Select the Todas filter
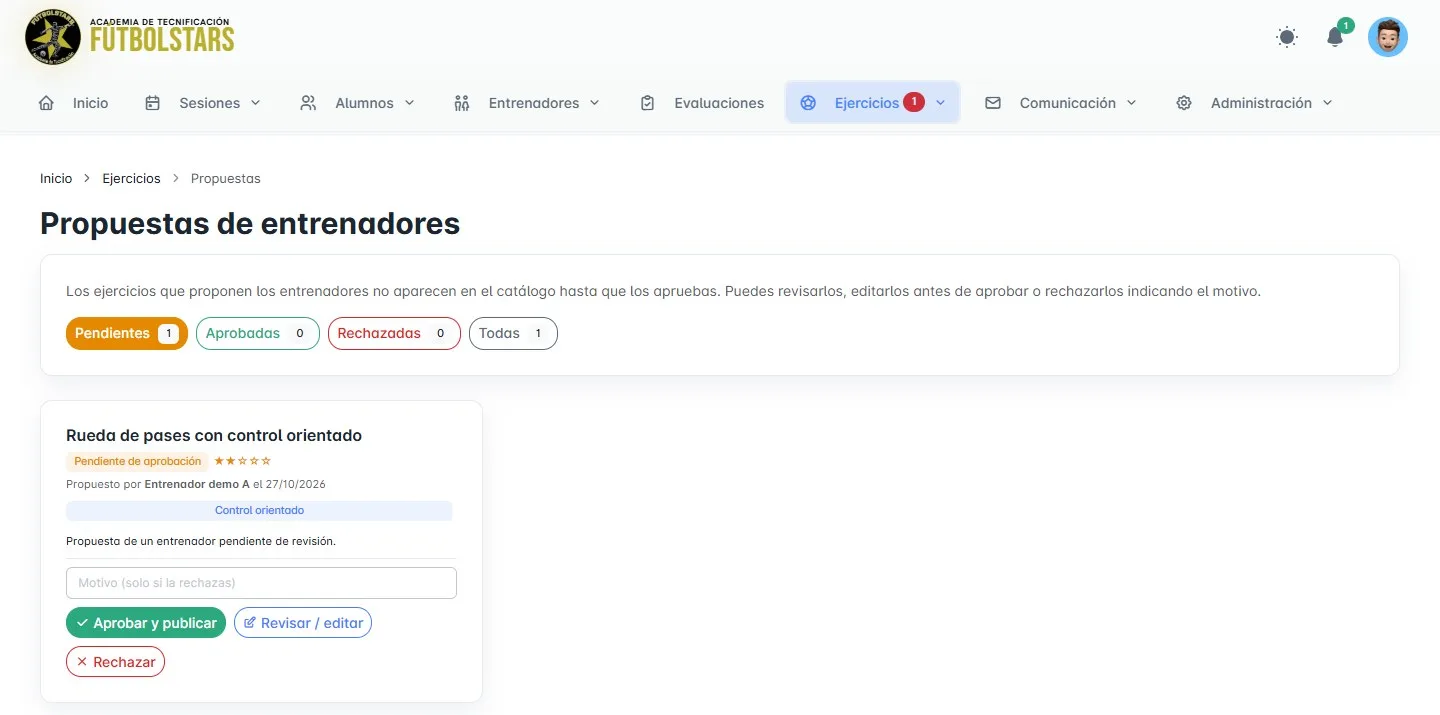The height and width of the screenshot is (715, 1440). pyautogui.click(x=513, y=333)
